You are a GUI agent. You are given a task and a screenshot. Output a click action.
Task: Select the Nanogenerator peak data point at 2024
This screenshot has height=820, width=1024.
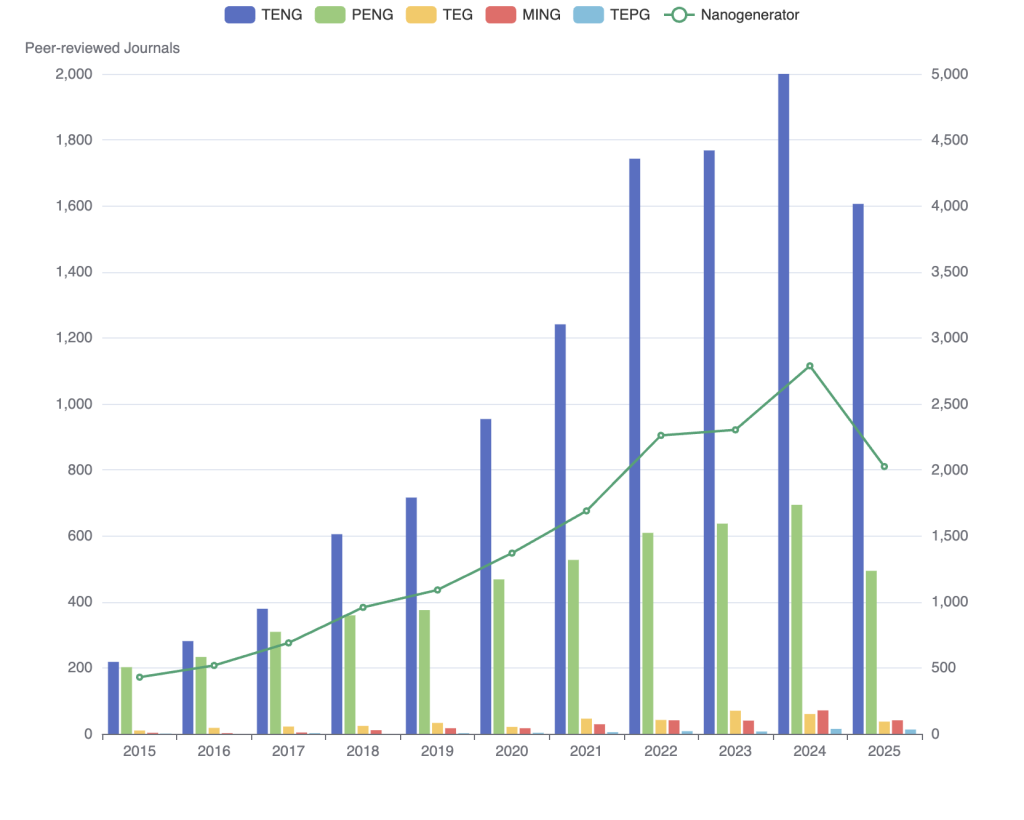(810, 366)
